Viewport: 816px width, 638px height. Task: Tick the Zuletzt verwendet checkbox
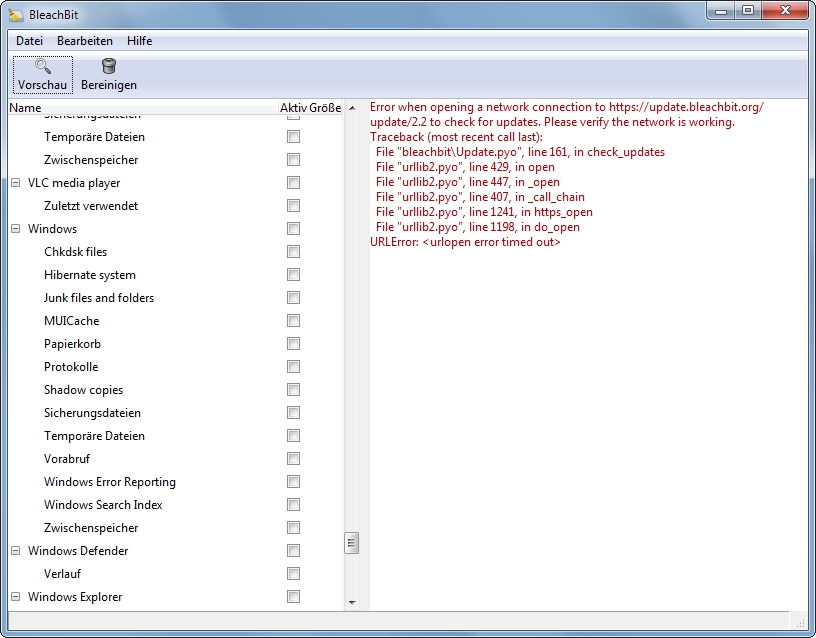[x=294, y=206]
